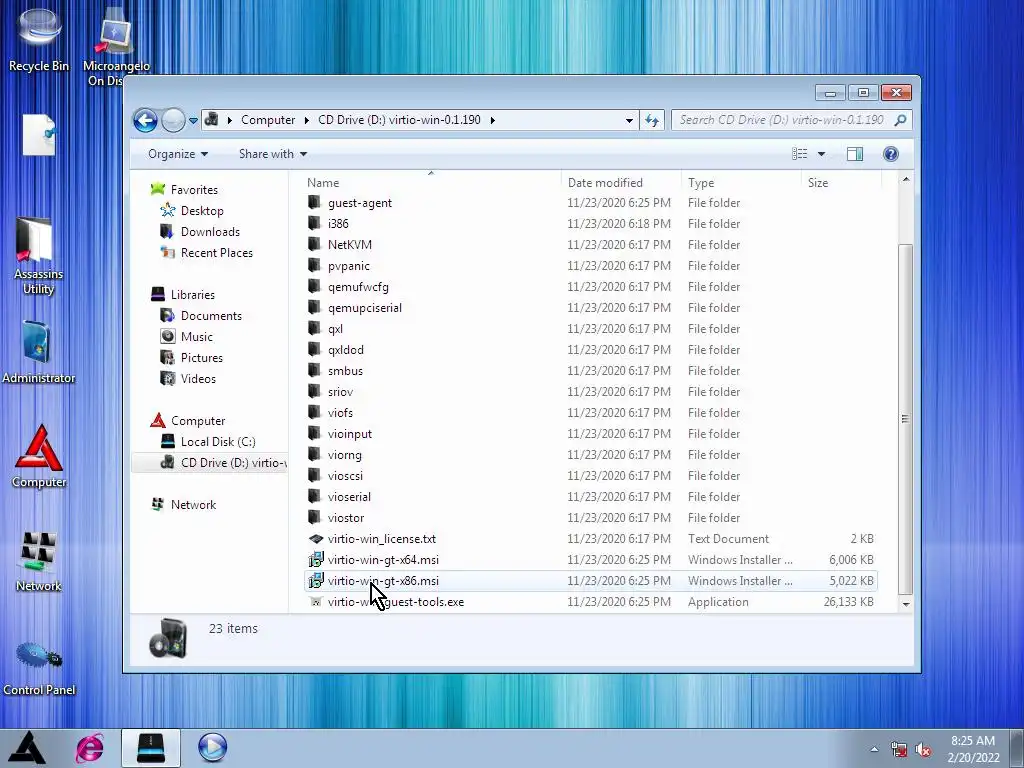Select Computer in navigation pane
This screenshot has width=1024, height=768.
198,421
